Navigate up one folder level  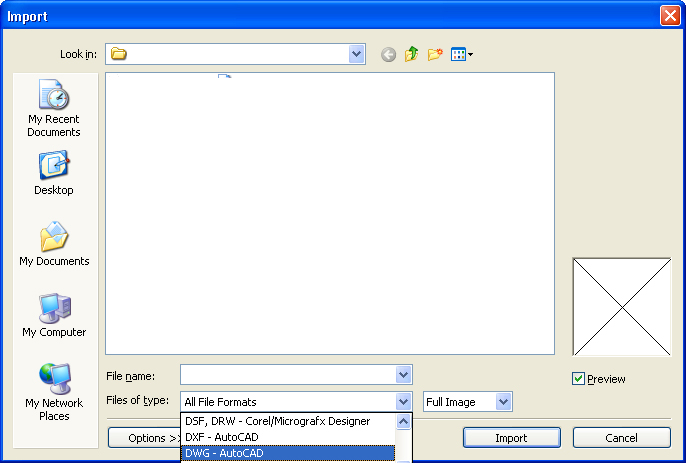(411, 54)
